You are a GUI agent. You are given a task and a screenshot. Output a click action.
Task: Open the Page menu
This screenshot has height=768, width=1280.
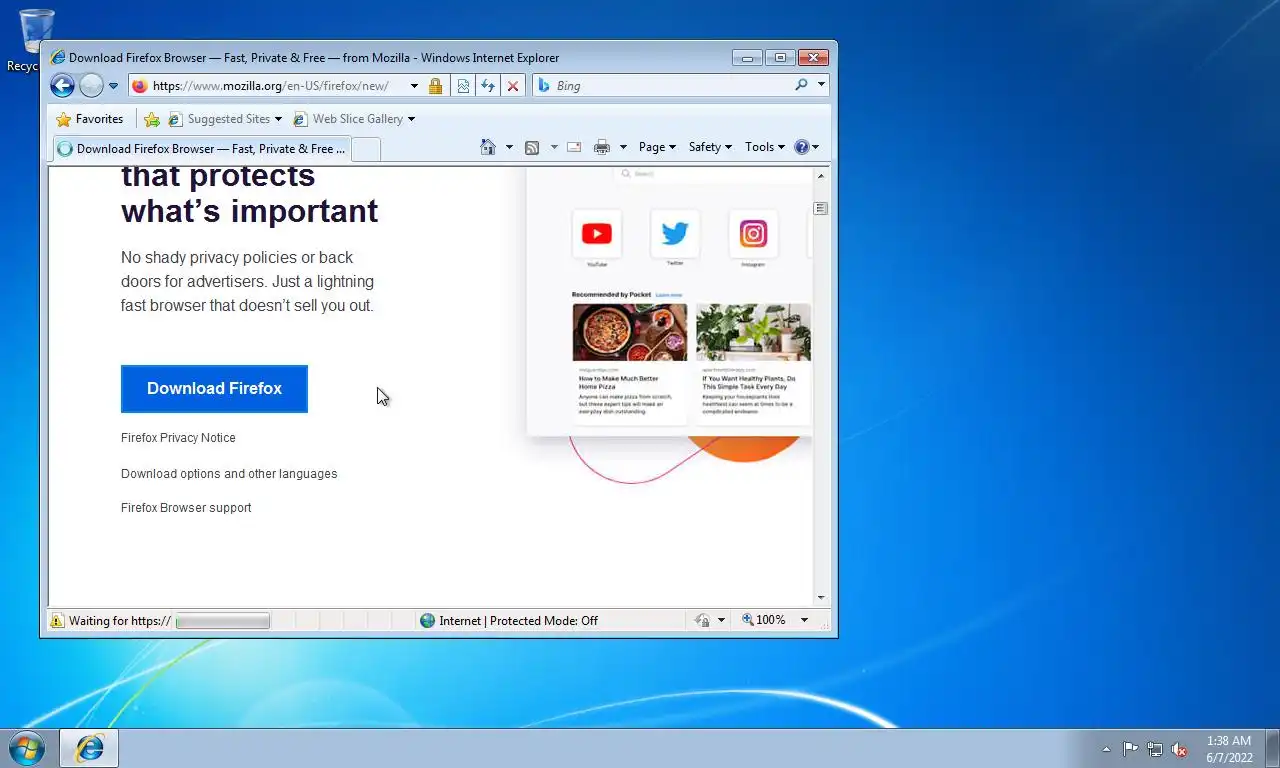tap(657, 147)
